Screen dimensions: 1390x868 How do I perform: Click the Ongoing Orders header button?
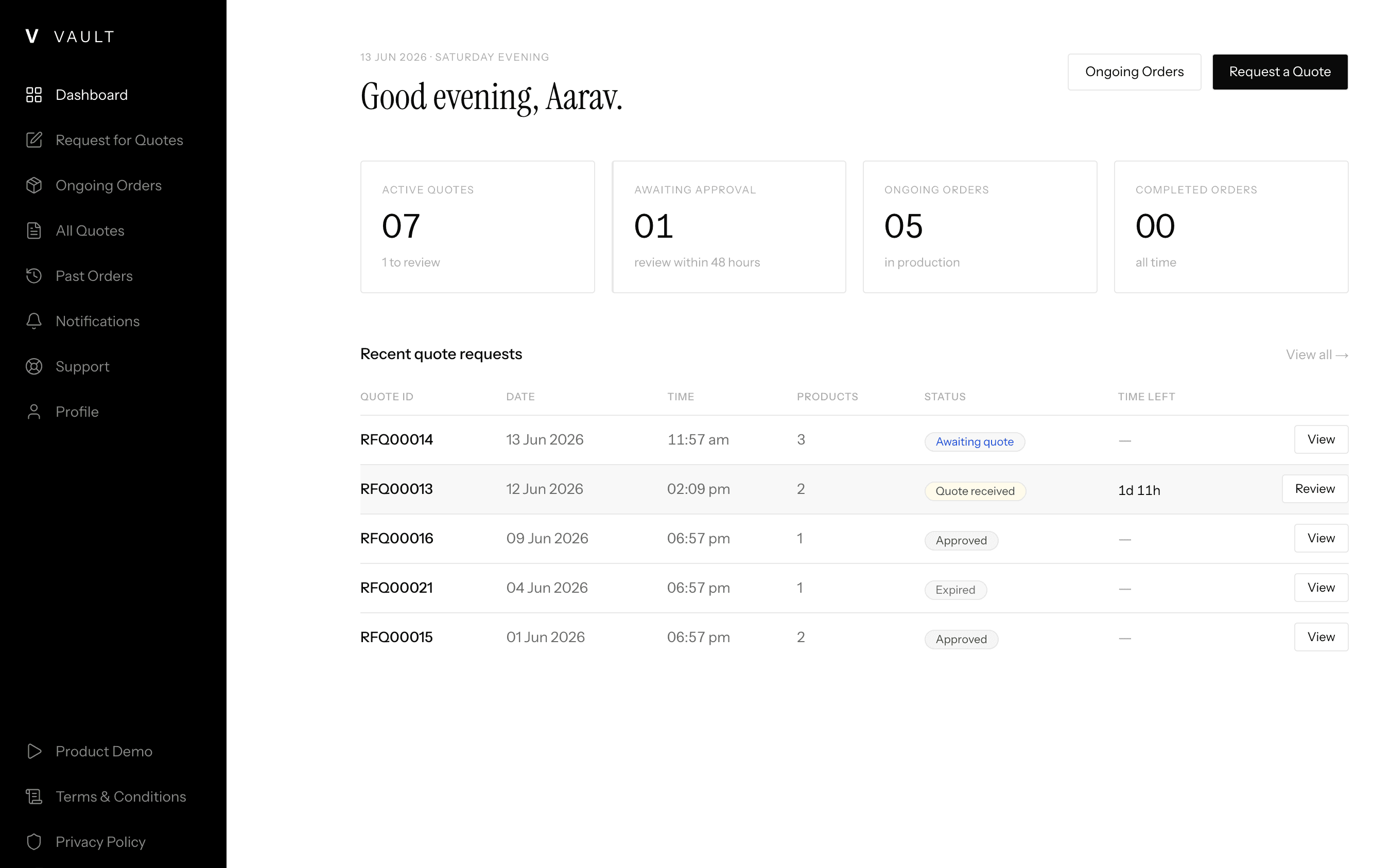1134,72
